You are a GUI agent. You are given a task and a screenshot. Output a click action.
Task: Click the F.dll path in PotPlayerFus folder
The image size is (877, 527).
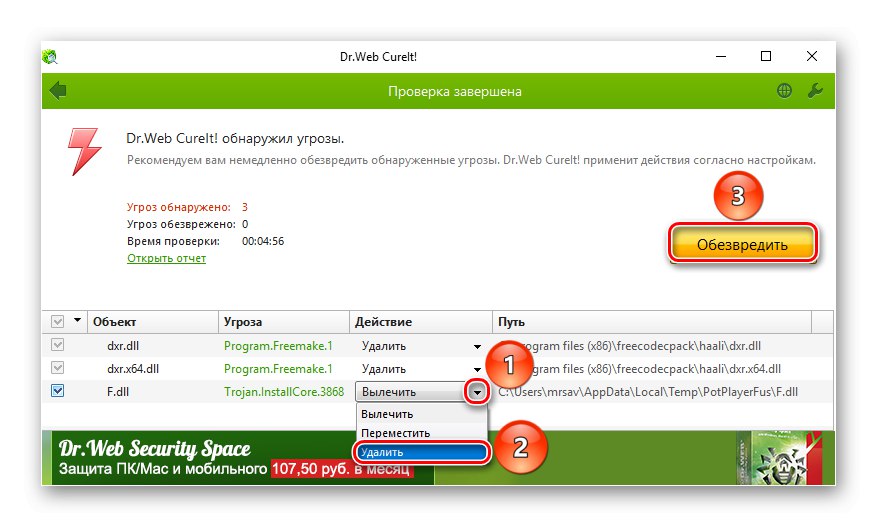click(x=648, y=392)
